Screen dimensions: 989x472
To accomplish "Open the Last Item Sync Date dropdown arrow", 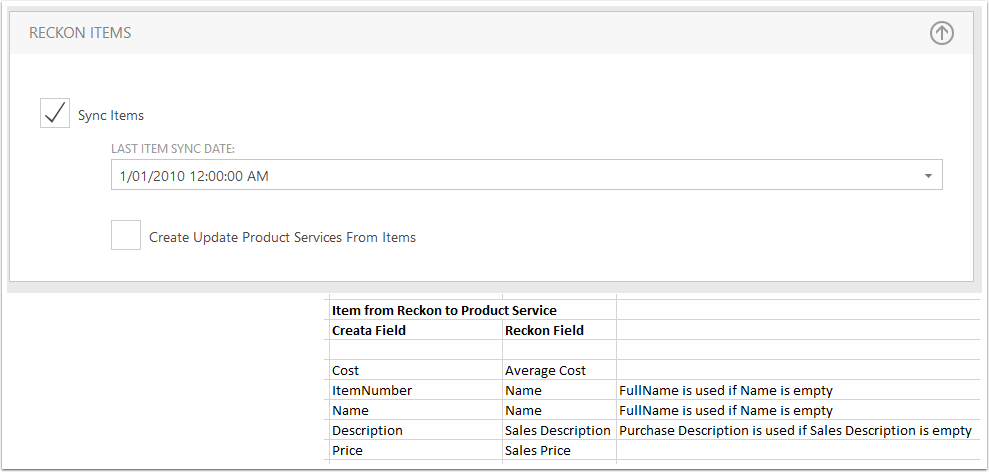I will point(928,176).
